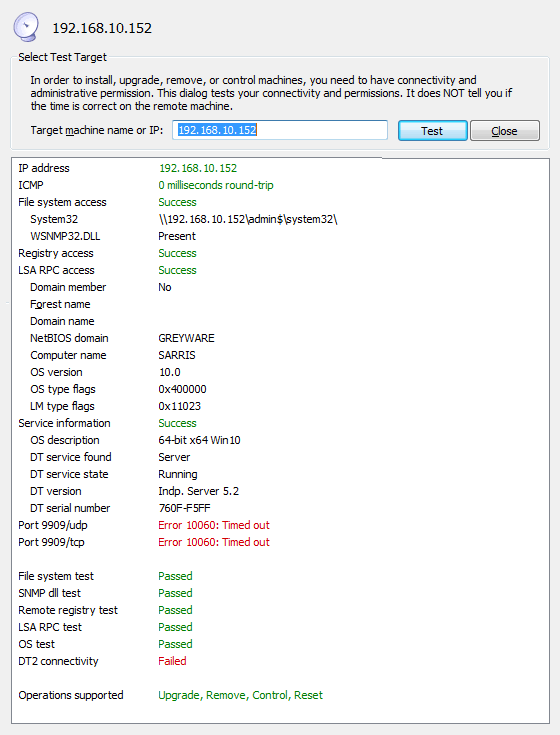
Task: Click the 'Present' value for WSNMP32.DLL
Action: (177, 236)
